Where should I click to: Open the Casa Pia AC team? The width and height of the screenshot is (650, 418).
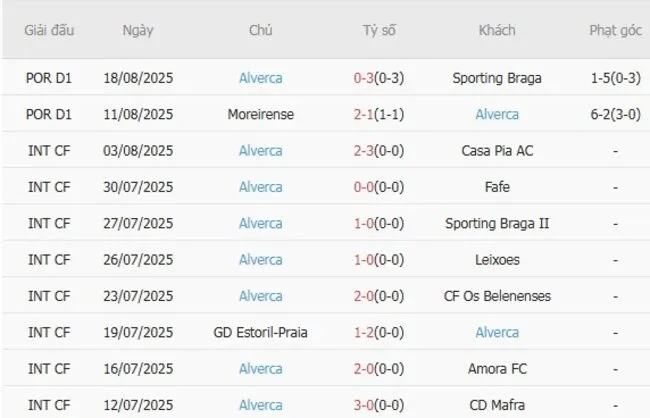coord(496,151)
